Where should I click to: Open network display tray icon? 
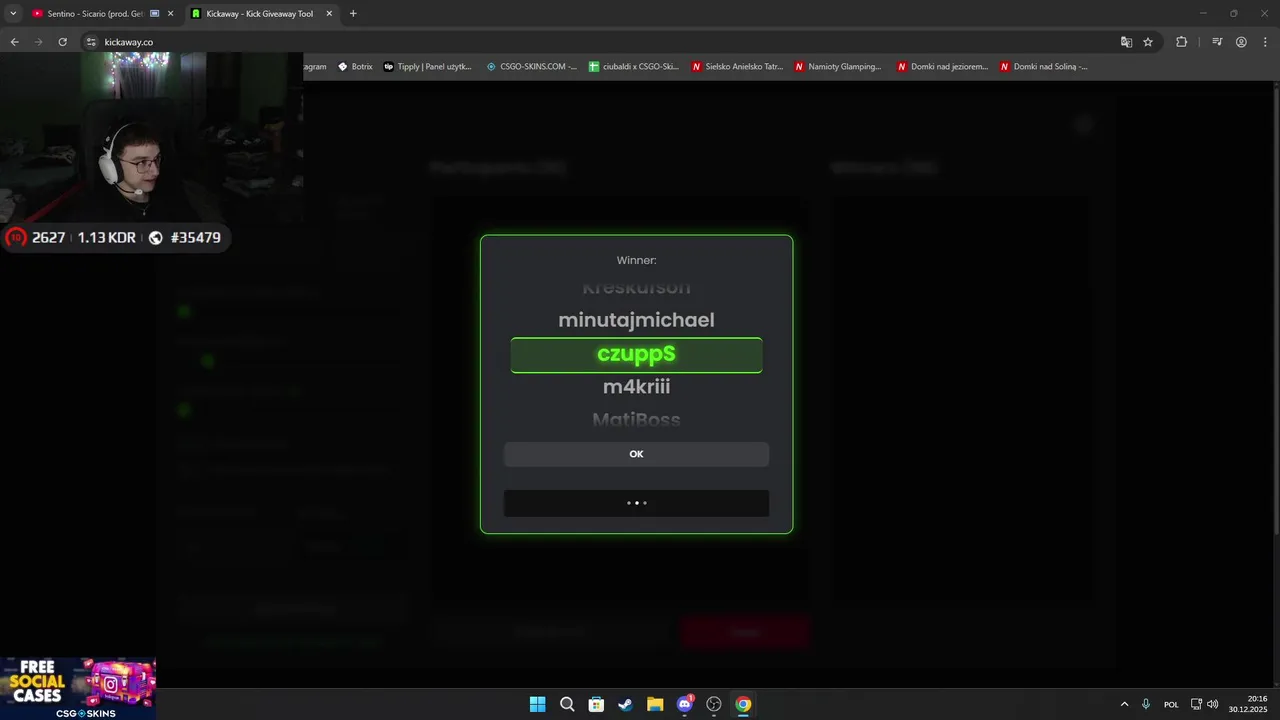(1197, 704)
